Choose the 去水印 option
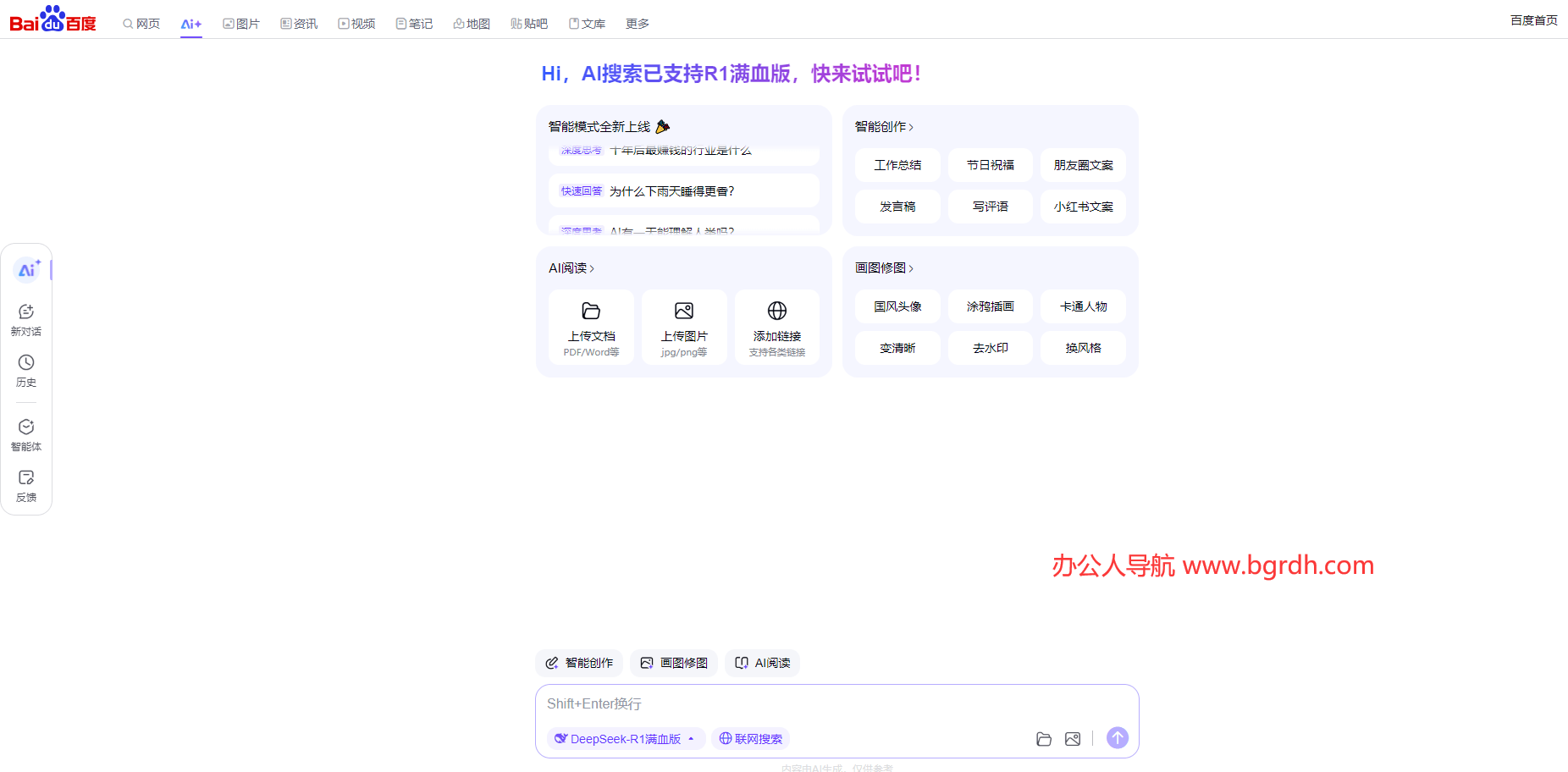Image resolution: width=1568 pixels, height=772 pixels. pos(991,348)
